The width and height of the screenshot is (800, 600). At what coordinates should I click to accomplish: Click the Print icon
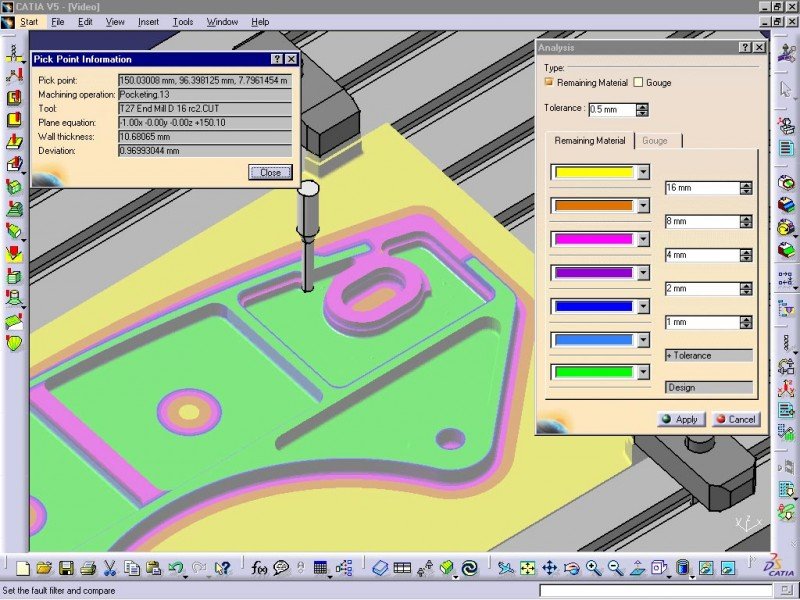[x=88, y=568]
